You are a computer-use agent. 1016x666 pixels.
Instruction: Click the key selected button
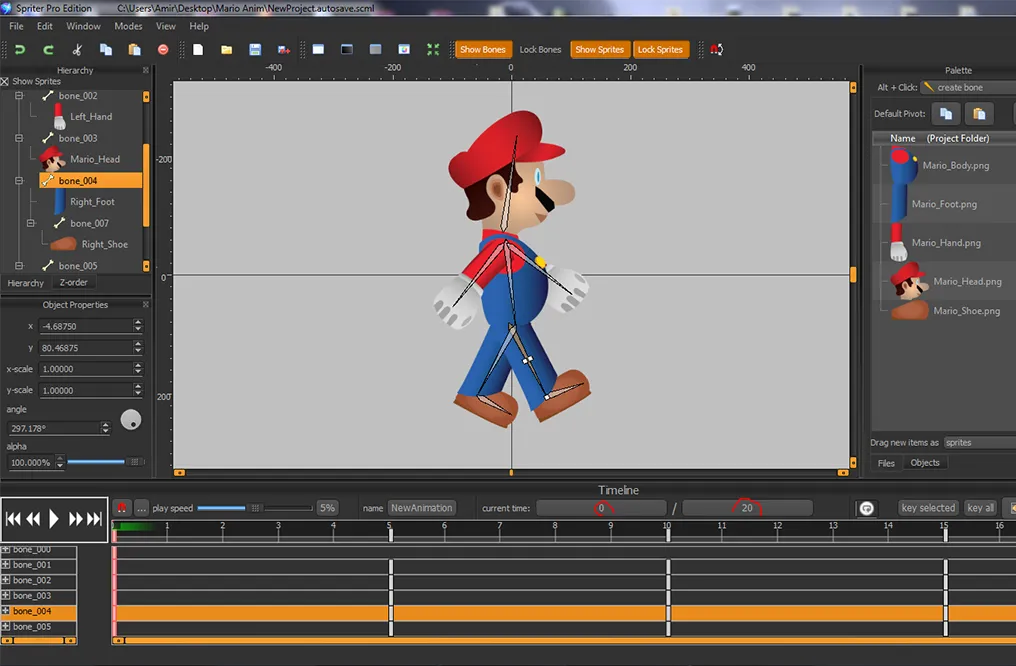point(928,508)
